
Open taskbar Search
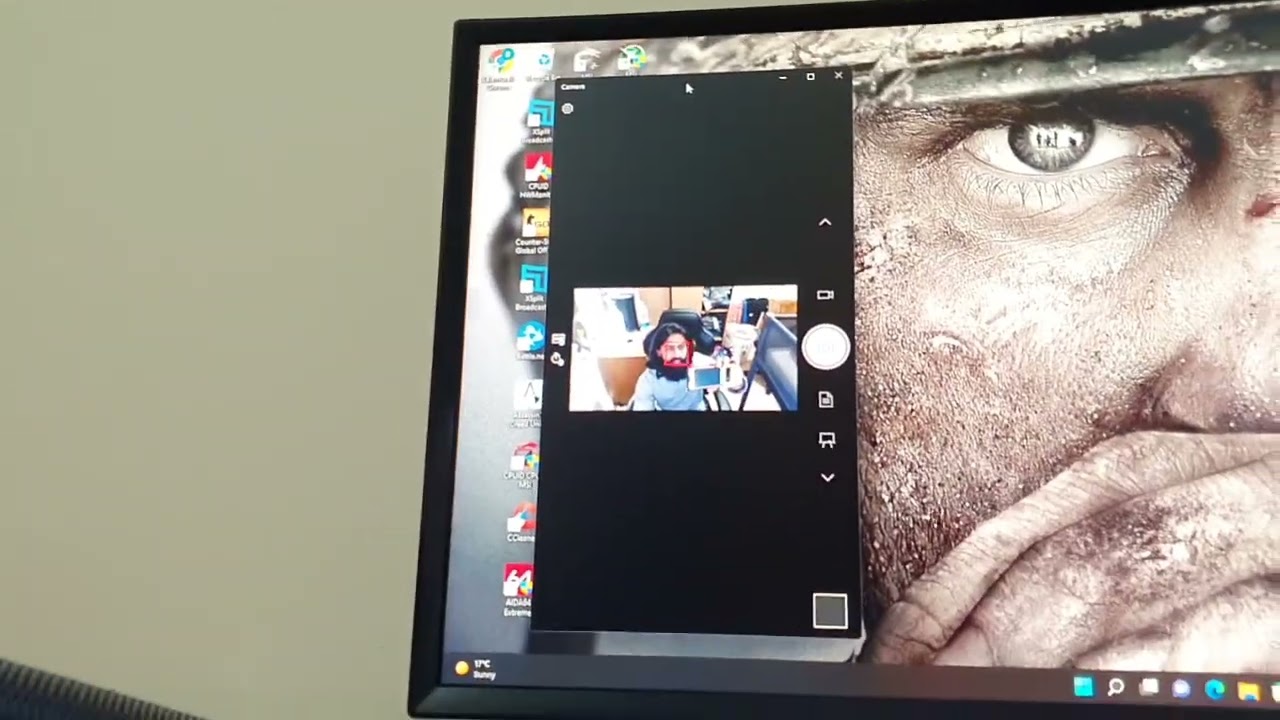[1116, 687]
